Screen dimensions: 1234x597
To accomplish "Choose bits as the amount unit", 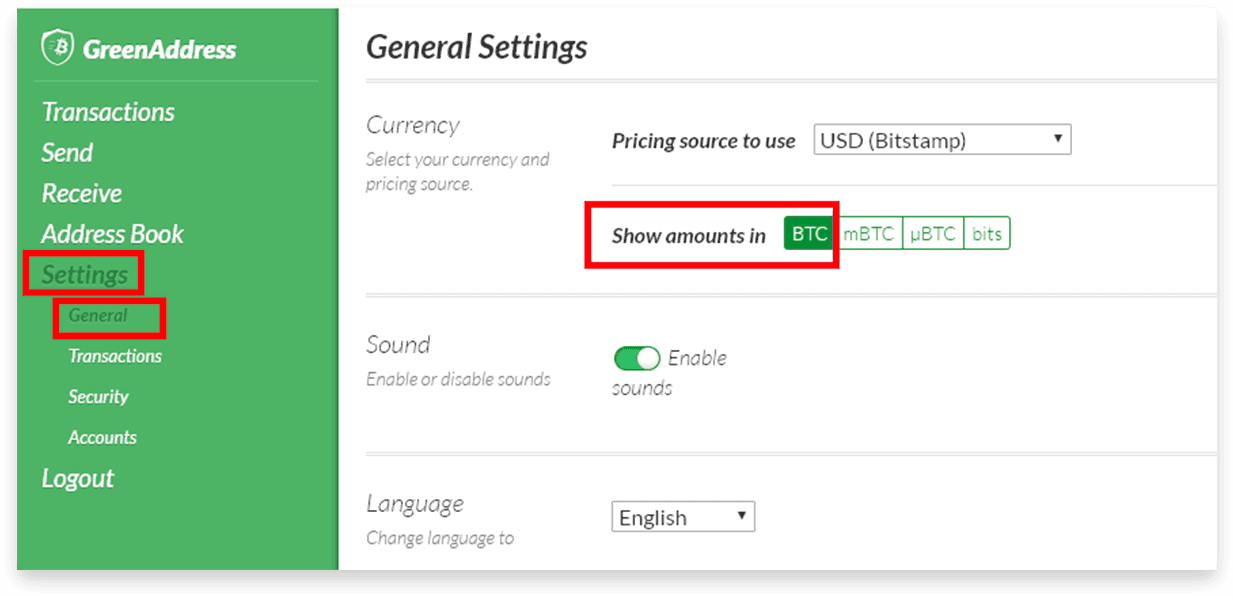I will coord(987,234).
